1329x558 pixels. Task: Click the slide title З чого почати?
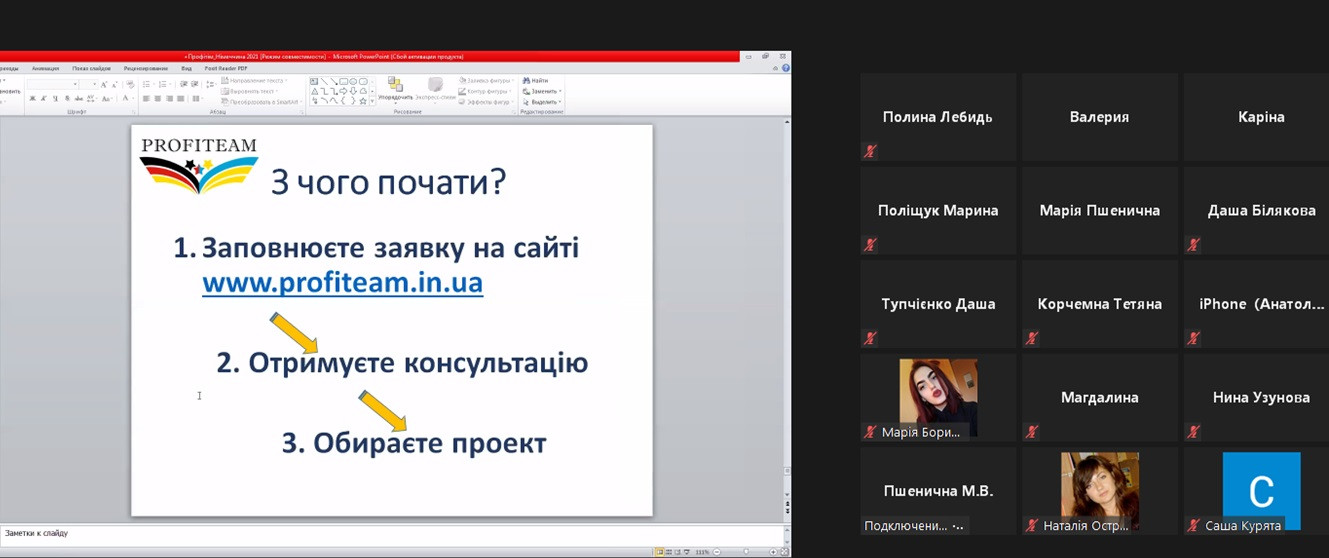tap(388, 182)
